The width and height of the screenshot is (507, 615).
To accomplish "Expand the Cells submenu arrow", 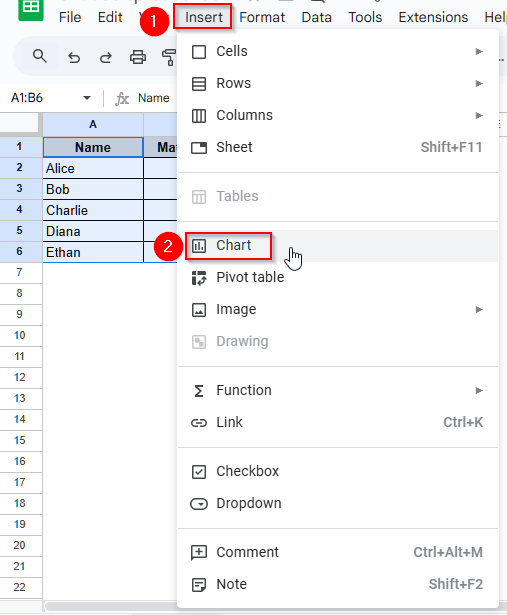I will [479, 51].
